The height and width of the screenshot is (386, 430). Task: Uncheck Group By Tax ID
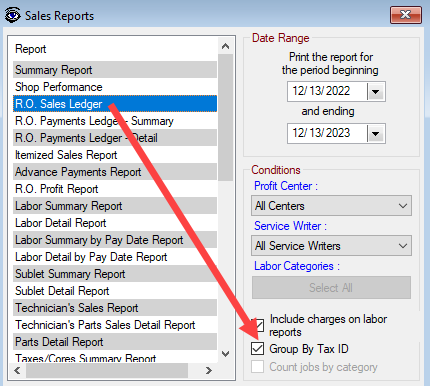point(258,349)
